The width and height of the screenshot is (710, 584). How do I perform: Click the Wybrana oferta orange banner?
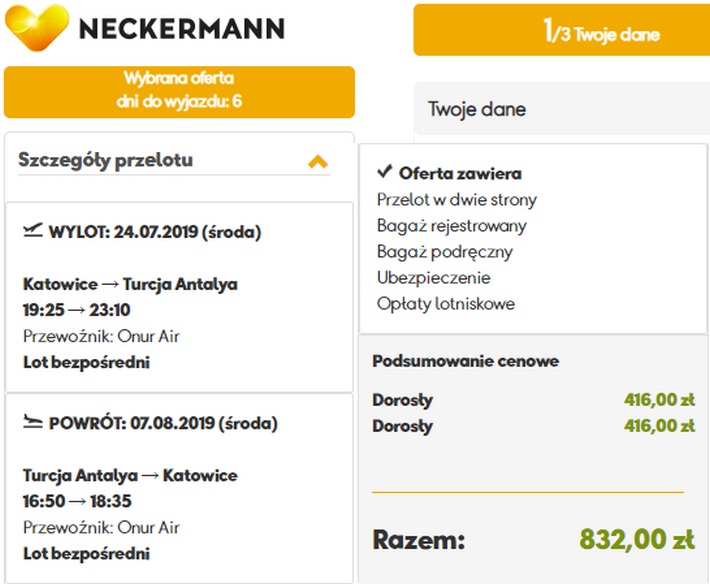point(179,91)
